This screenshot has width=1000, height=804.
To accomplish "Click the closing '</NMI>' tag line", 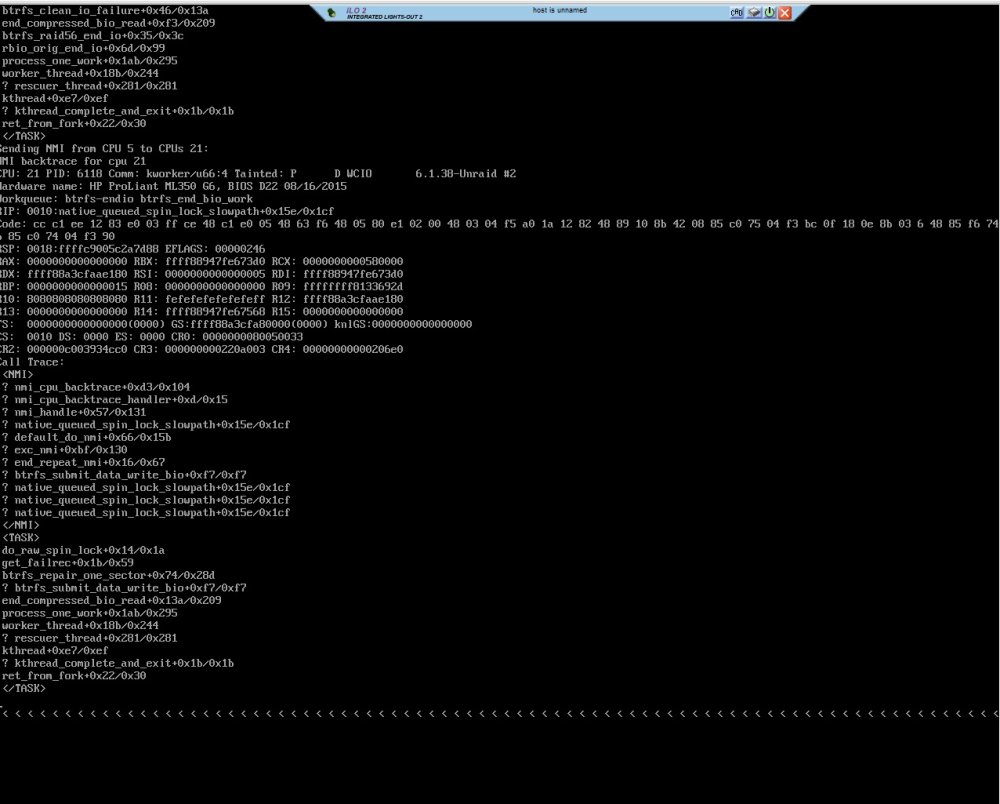I will coord(21,525).
